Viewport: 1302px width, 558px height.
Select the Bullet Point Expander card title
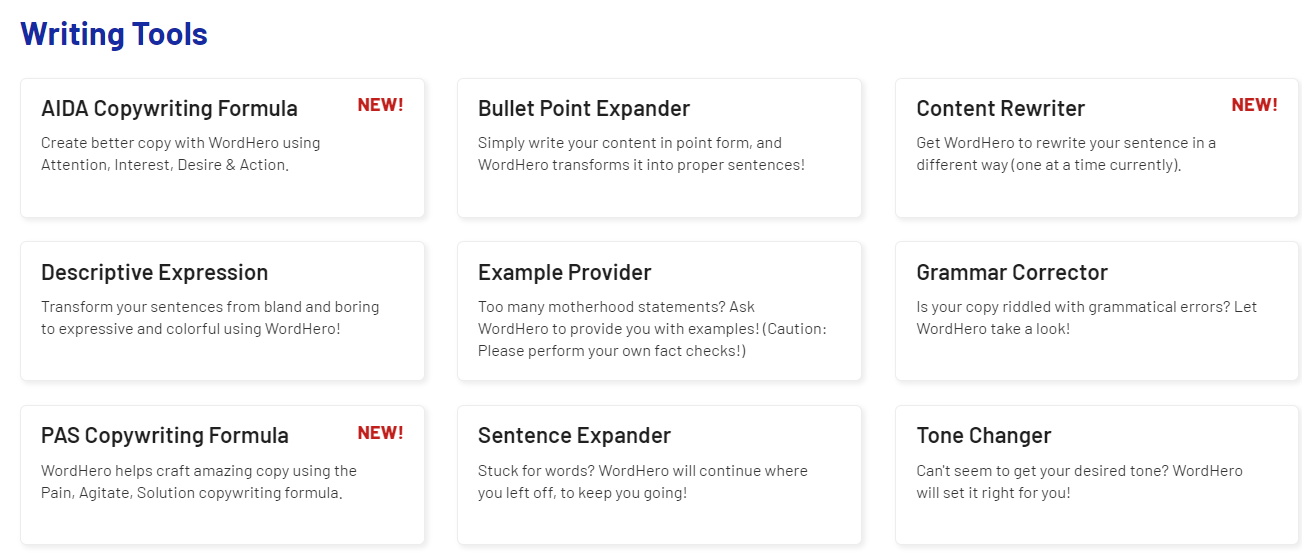pyautogui.click(x=584, y=109)
